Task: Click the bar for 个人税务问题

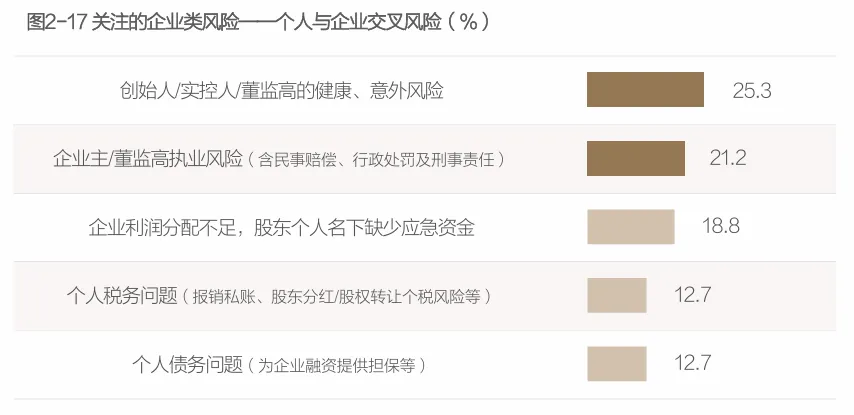Action: pos(617,295)
